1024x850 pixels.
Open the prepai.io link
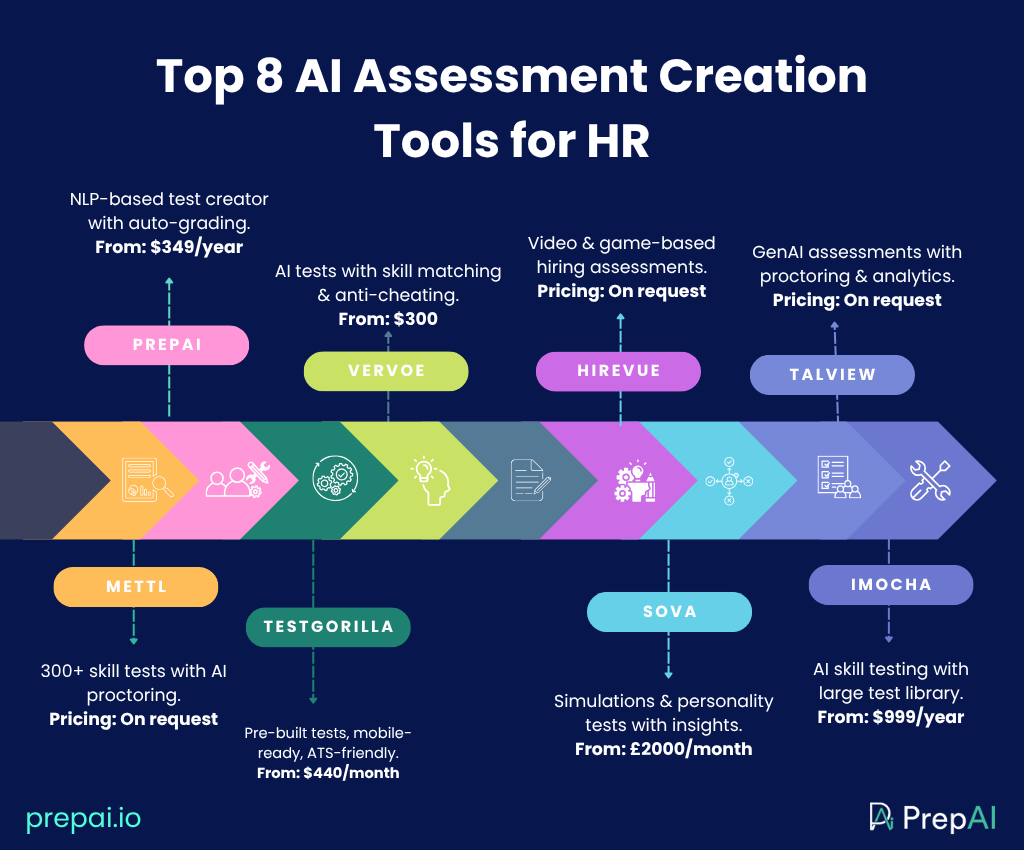[x=83, y=818]
